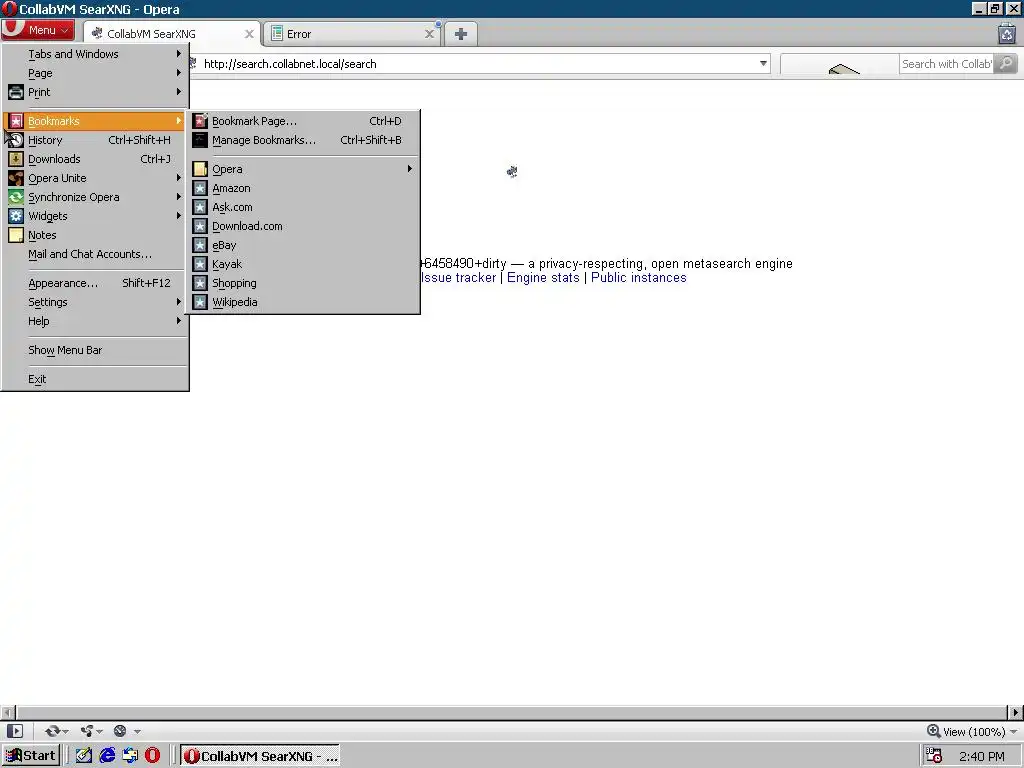Follow the Engine stats link
Viewport: 1024px width, 768px height.
tap(543, 278)
